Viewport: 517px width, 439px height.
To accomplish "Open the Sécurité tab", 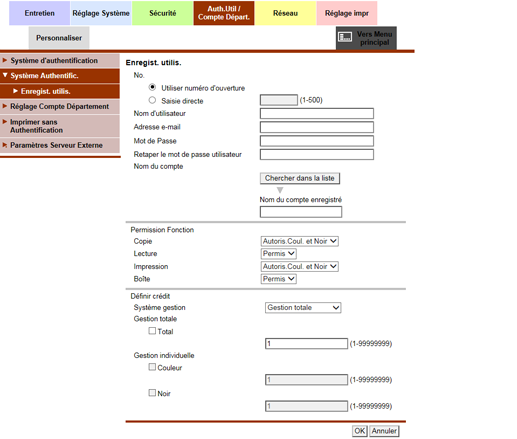I will click(x=162, y=13).
